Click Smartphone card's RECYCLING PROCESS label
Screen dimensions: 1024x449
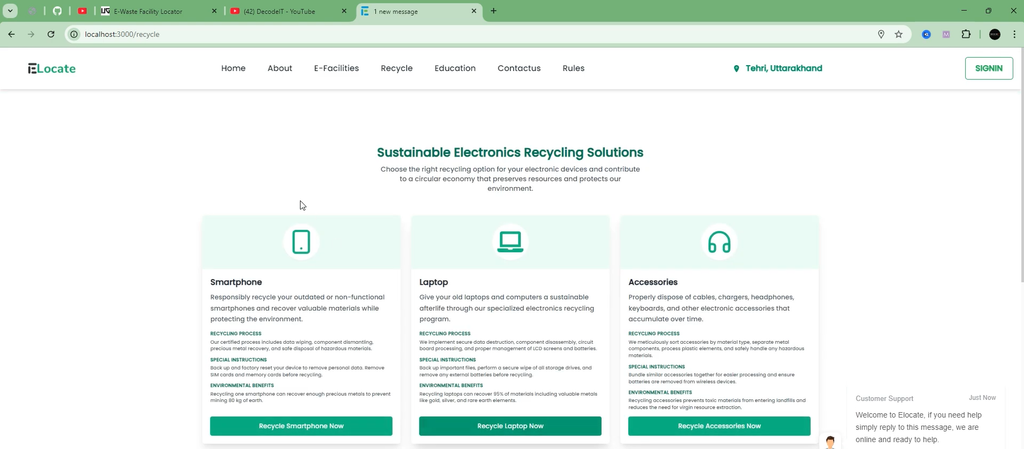tap(236, 334)
